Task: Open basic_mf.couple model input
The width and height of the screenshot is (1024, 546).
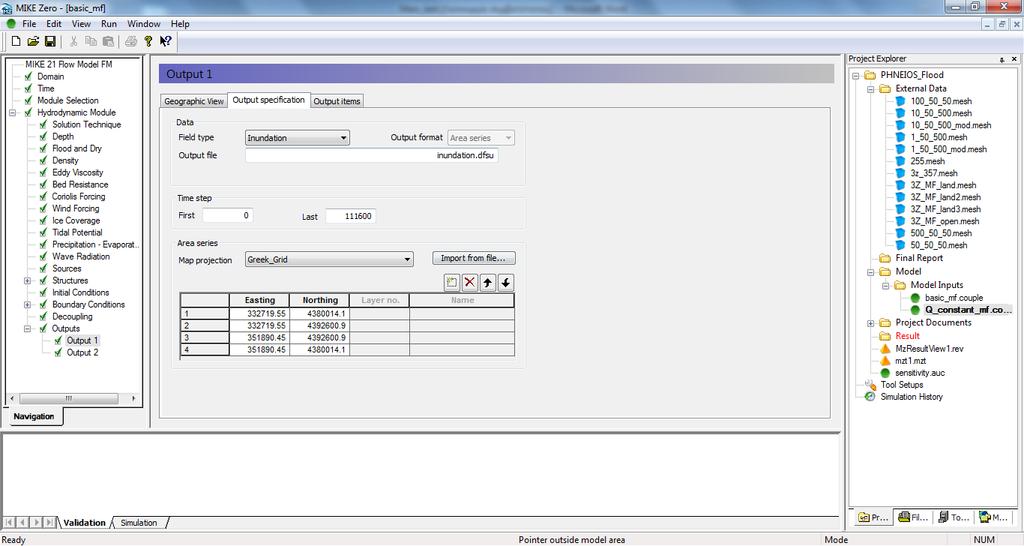Action: (953, 297)
